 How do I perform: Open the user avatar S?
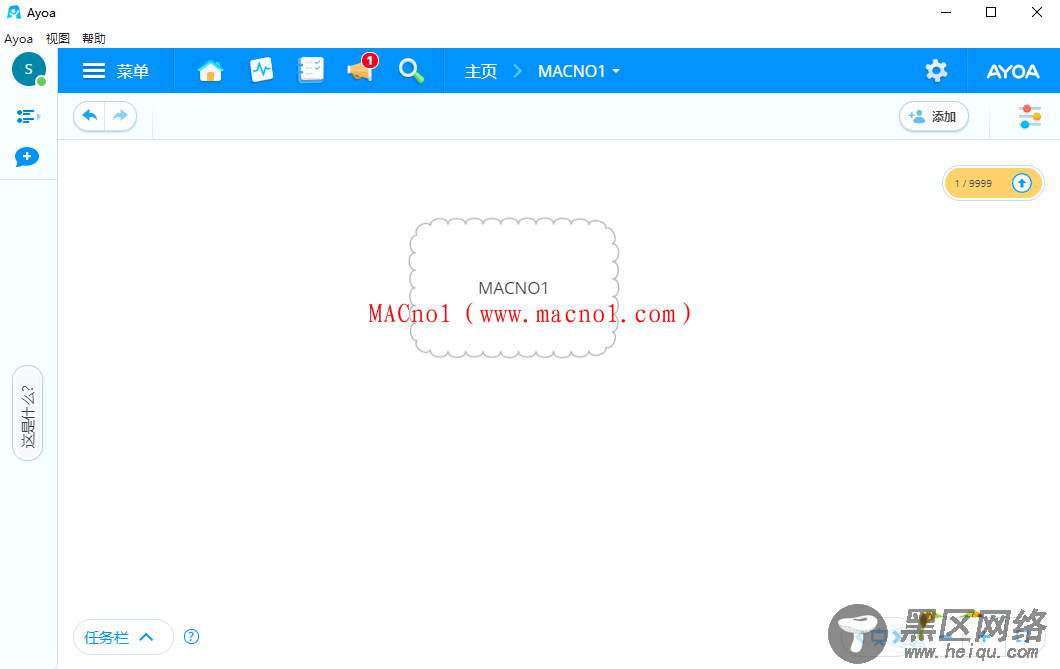28,69
